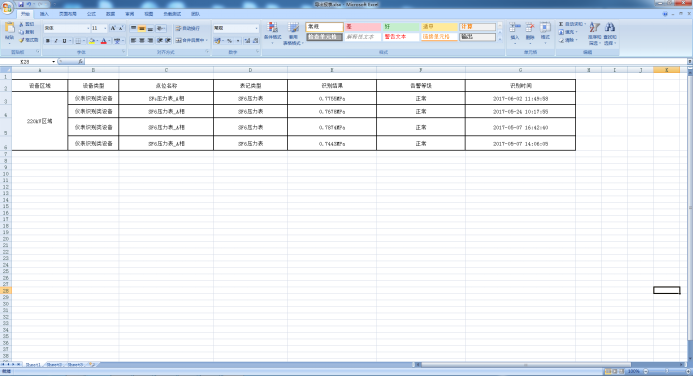Switch to the Insert ribbon tab
The width and height of the screenshot is (693, 376).
coord(44,14)
